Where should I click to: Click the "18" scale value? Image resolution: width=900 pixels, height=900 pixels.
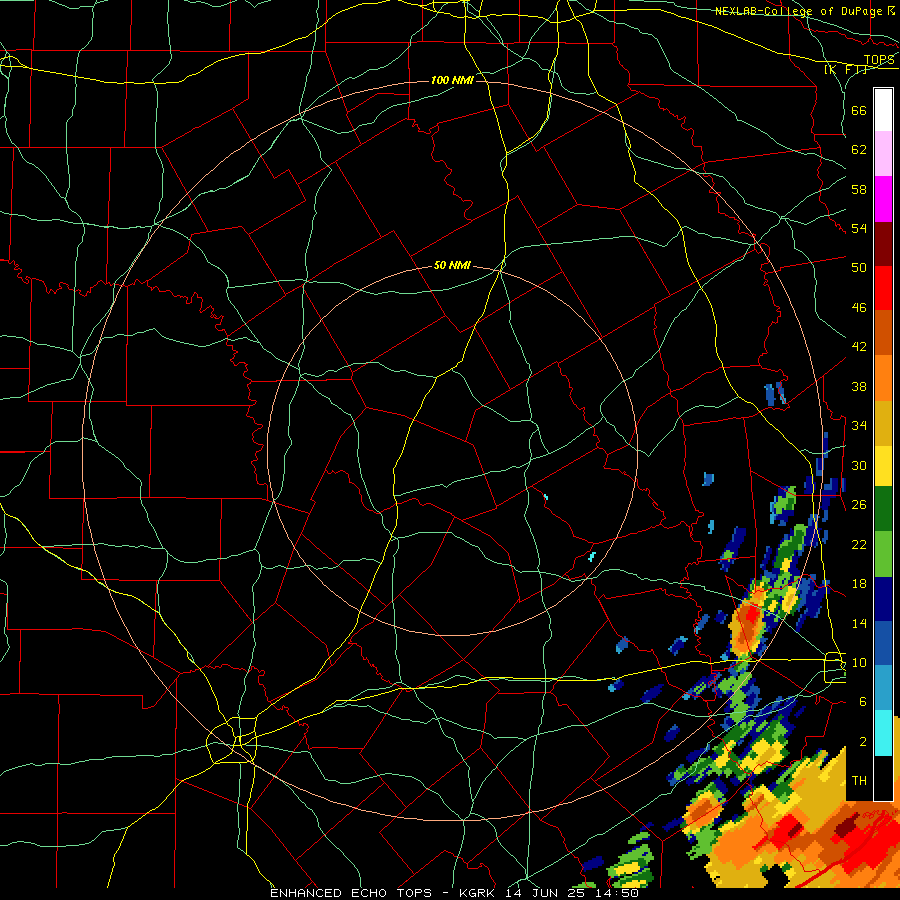[859, 584]
